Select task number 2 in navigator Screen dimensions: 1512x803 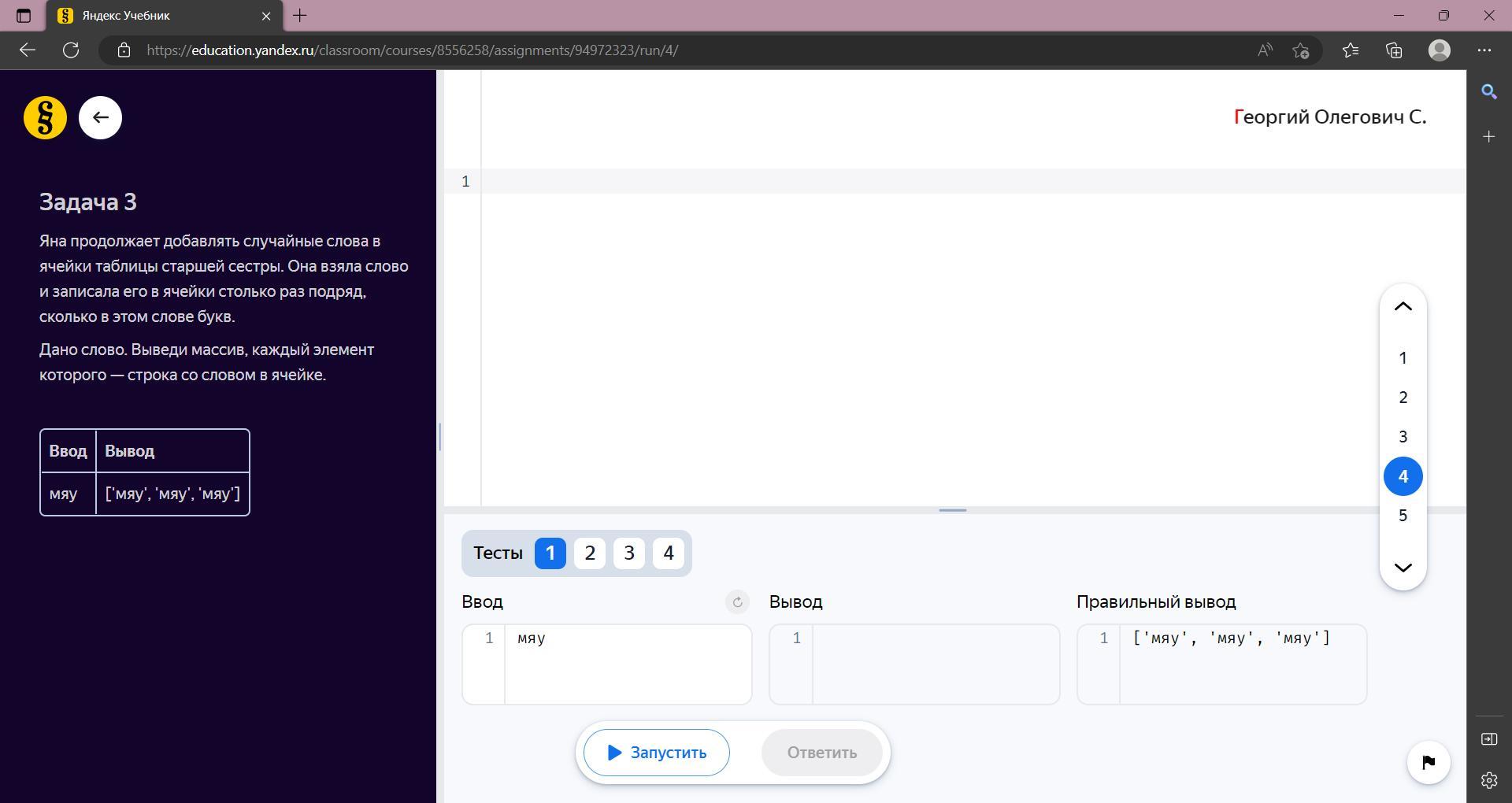[x=1403, y=398]
